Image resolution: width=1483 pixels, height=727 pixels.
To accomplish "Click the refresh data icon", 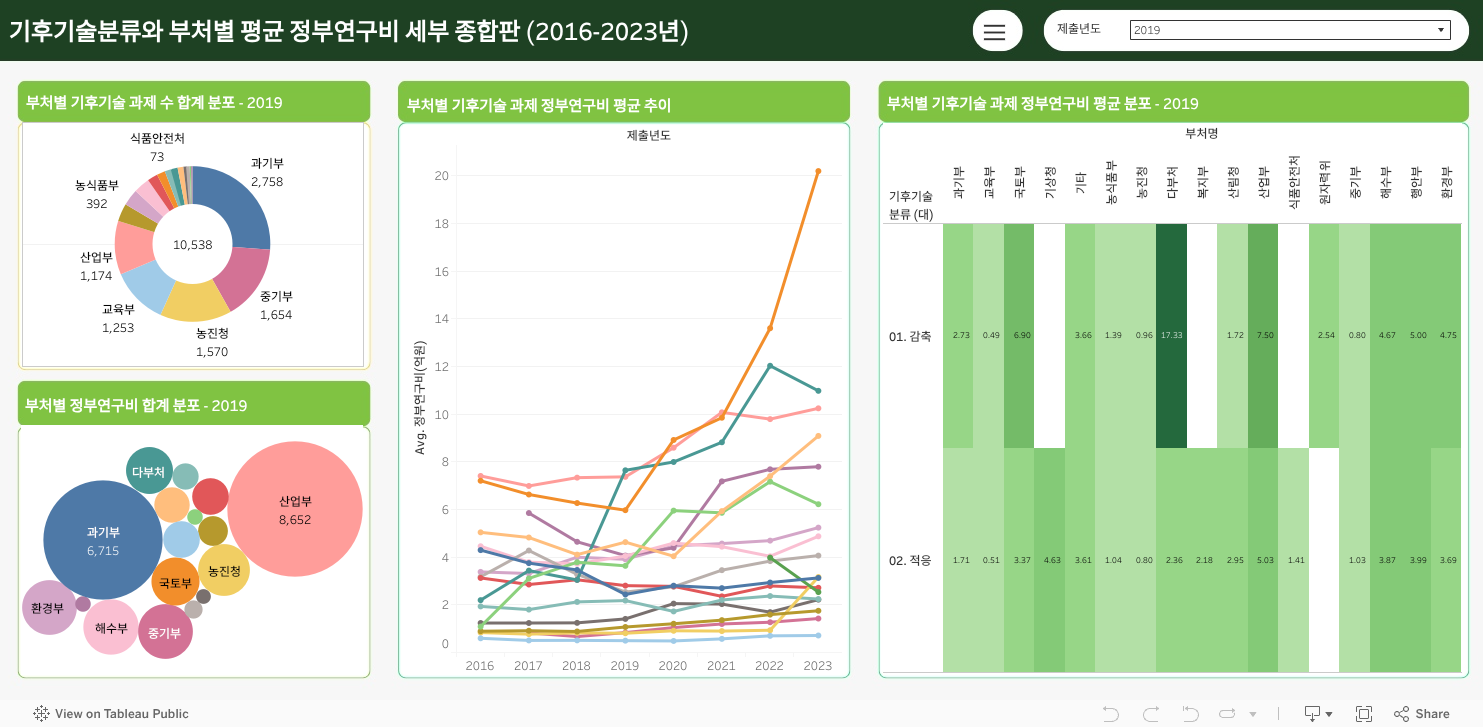I will 1228,713.
